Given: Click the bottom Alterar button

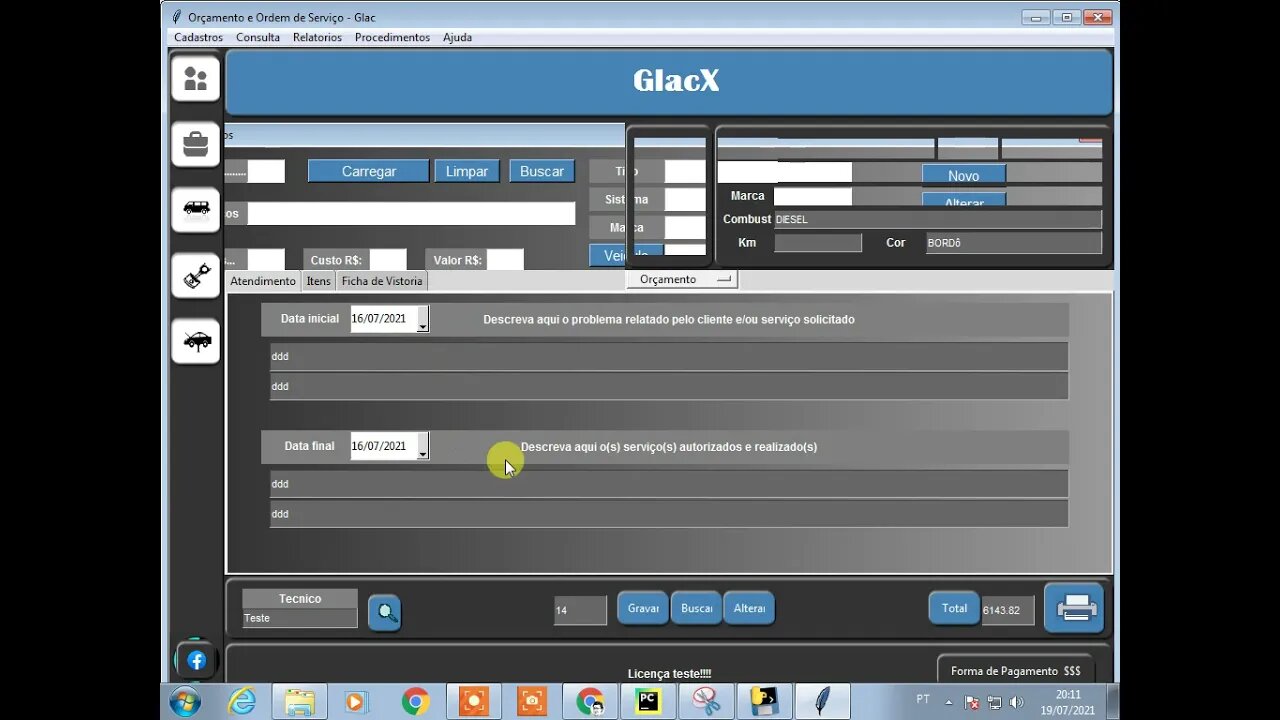Looking at the screenshot, I should [749, 608].
